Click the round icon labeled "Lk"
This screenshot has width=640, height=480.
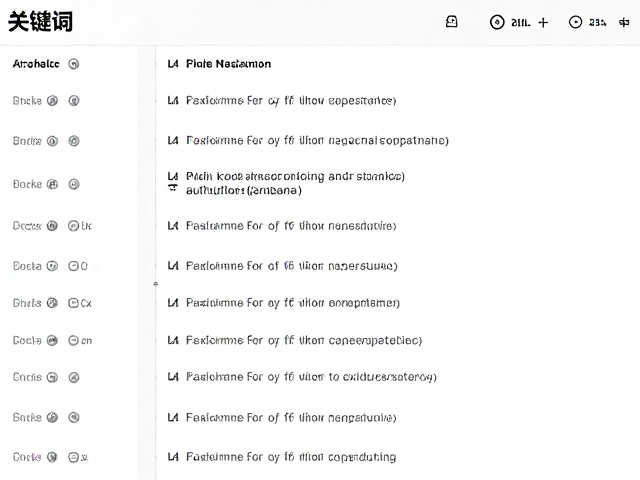73,226
